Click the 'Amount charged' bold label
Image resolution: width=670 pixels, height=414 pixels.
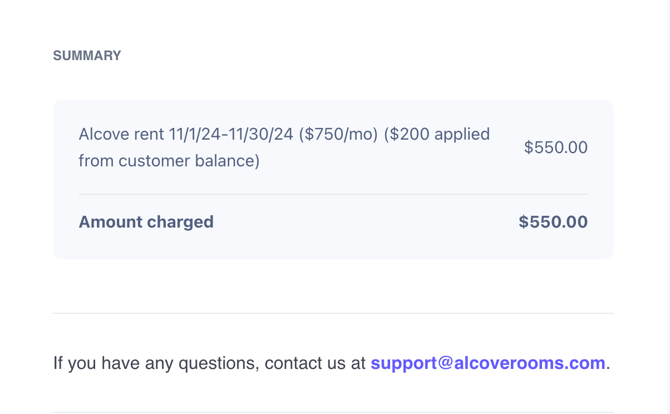click(146, 222)
